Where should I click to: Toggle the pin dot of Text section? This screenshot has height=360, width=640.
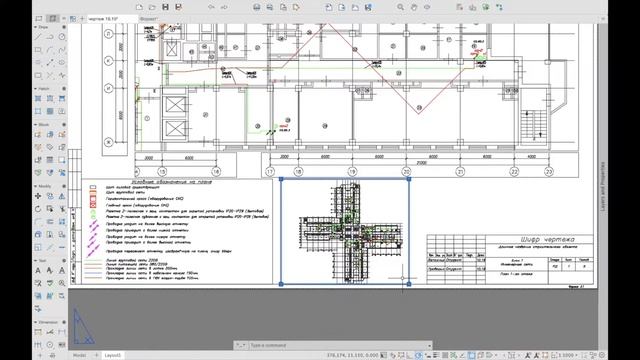64,260
